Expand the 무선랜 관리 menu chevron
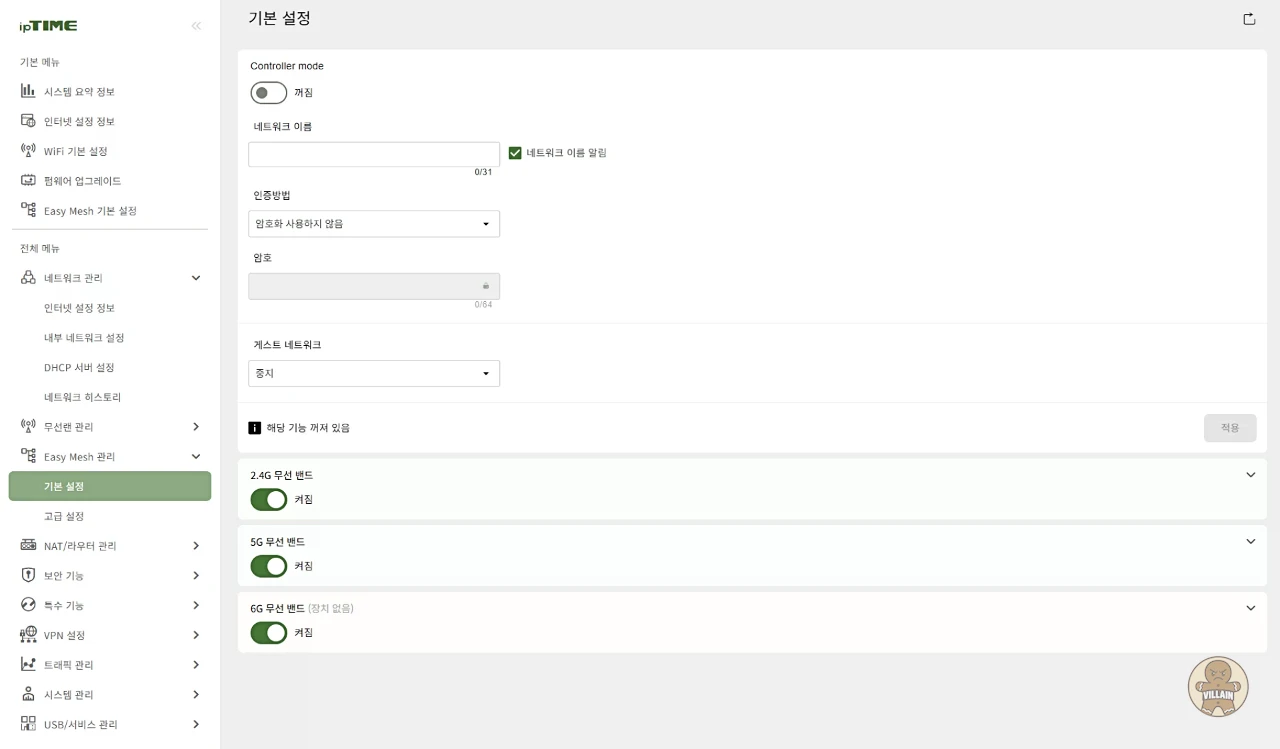Image resolution: width=1280 pixels, height=749 pixels. click(x=196, y=427)
